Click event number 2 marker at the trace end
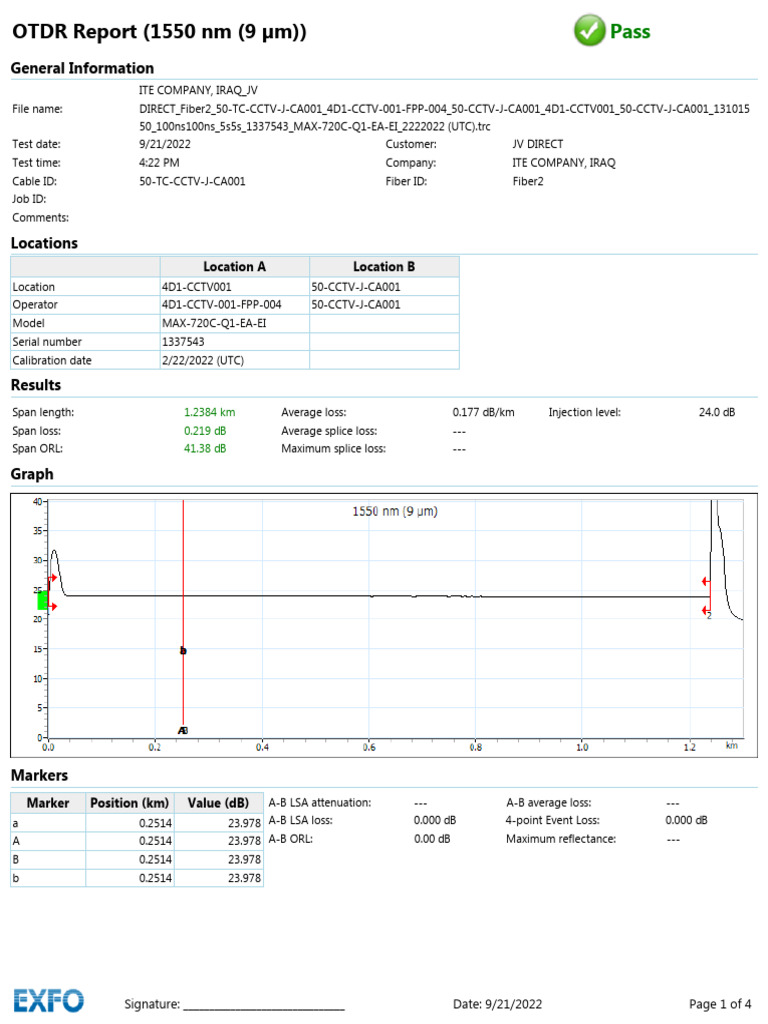Viewport: 768px width, 1024px height. [x=709, y=616]
